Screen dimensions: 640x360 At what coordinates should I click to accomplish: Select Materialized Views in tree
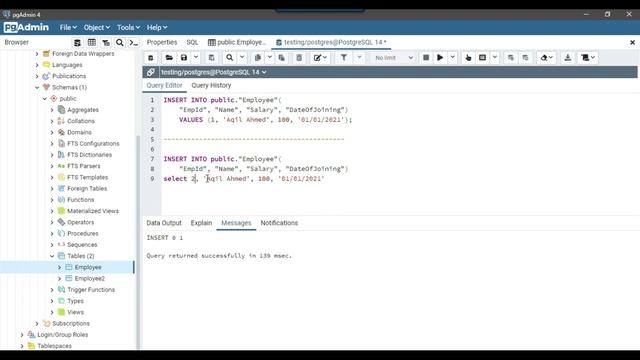tap(93, 211)
